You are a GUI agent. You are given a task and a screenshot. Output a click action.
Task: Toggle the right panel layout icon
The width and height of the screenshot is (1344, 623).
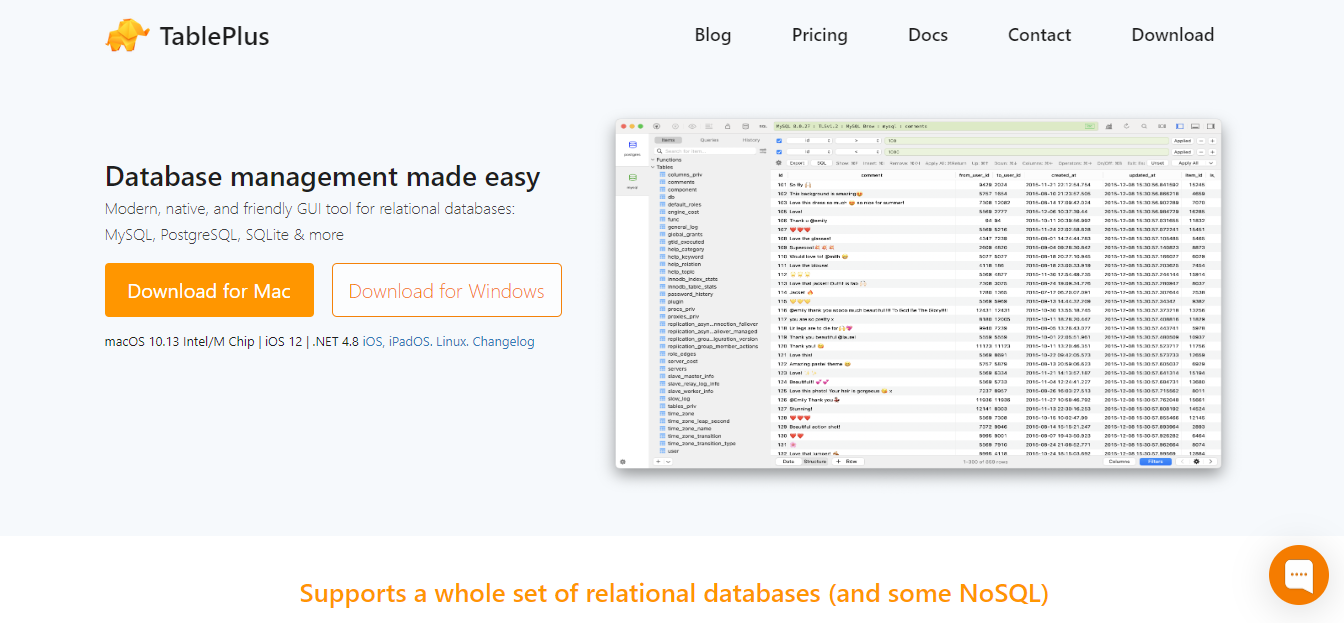click(x=1212, y=124)
